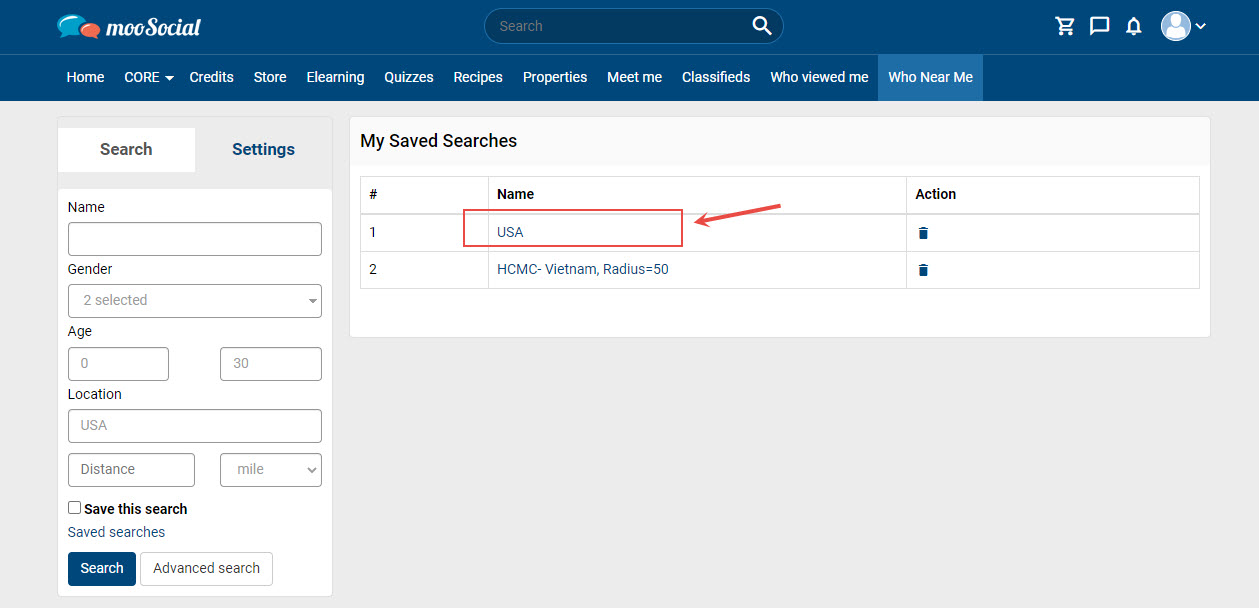Viewport: 1259px width, 608px height.
Task: Click the mooSocial logo
Action: 129,27
